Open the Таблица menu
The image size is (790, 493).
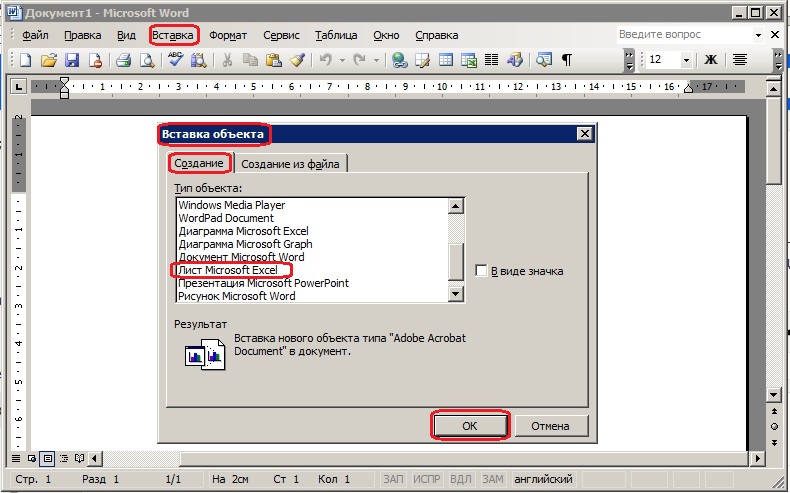(x=336, y=35)
